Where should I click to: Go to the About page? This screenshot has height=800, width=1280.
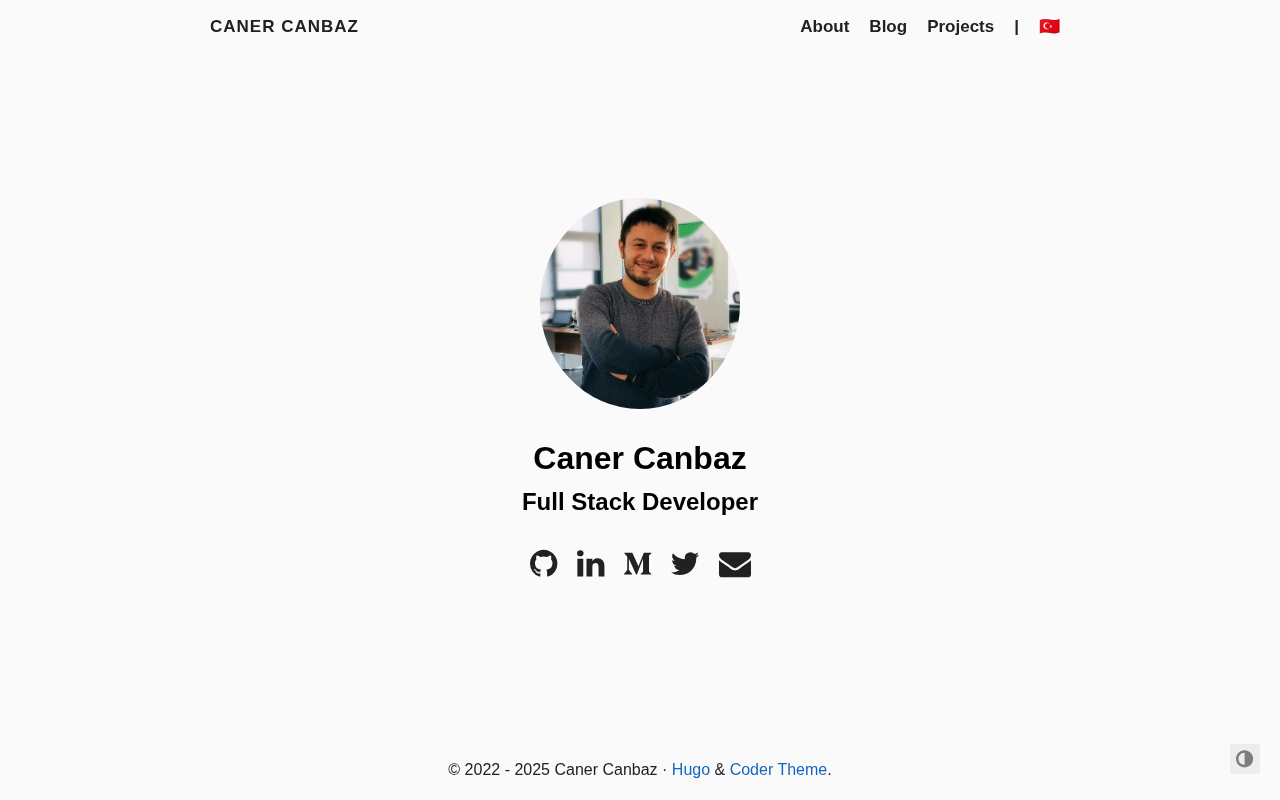pos(824,27)
